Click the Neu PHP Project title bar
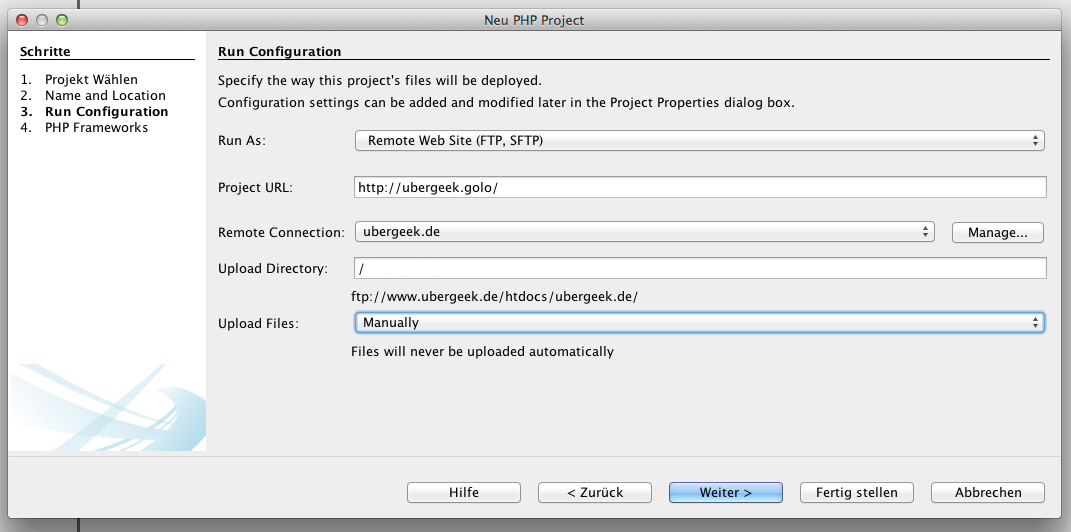The width and height of the screenshot is (1071, 532). point(534,20)
